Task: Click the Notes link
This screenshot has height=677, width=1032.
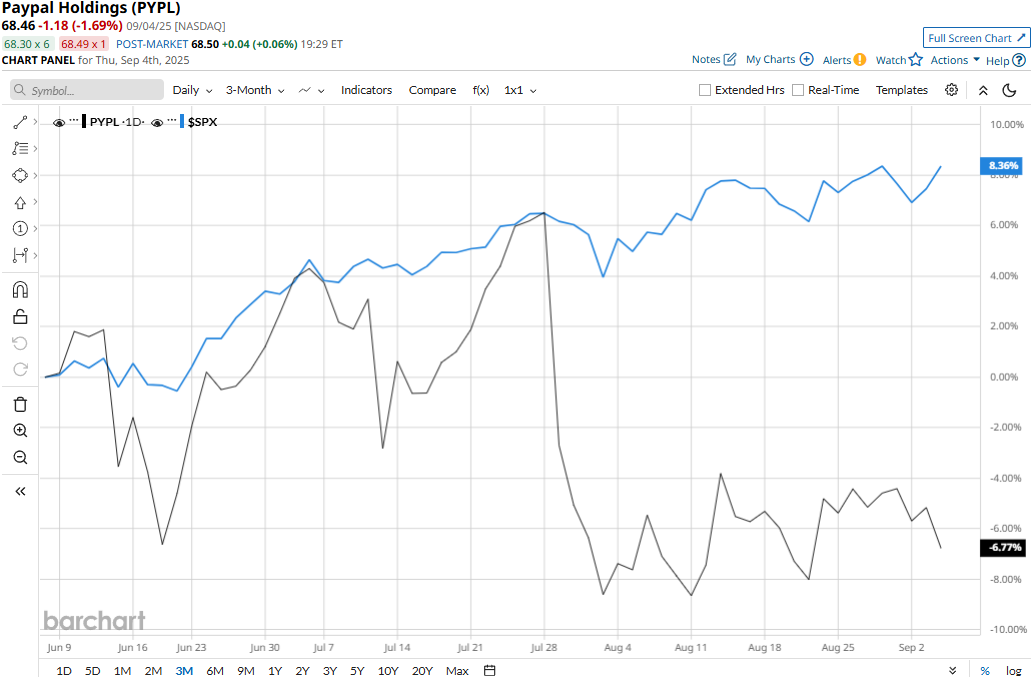Action: 706,59
